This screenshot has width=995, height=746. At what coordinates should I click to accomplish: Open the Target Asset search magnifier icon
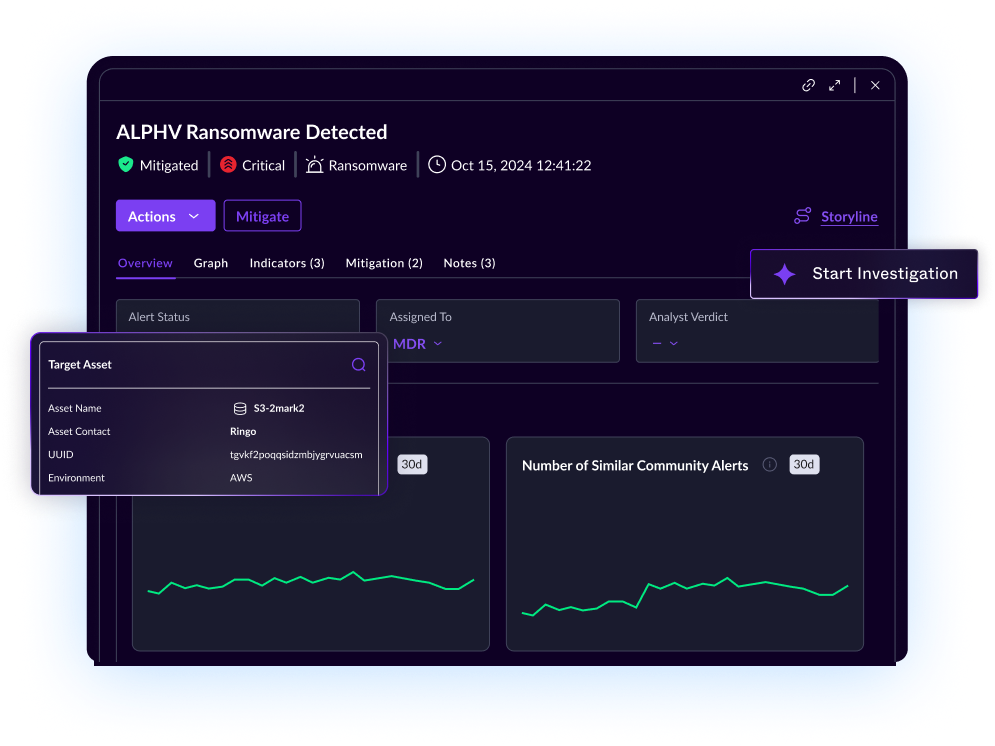[x=358, y=364]
